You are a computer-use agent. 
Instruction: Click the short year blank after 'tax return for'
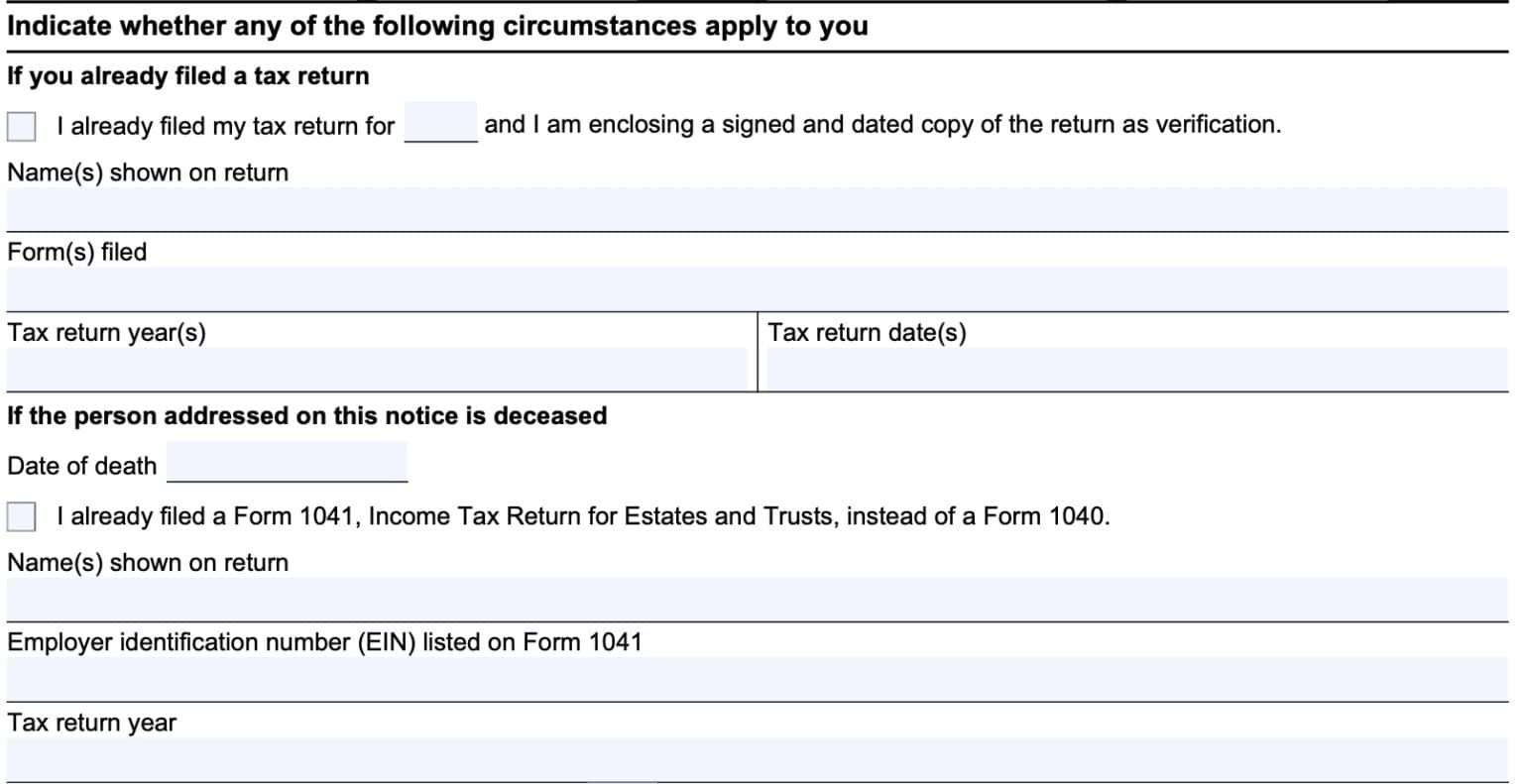(x=441, y=123)
